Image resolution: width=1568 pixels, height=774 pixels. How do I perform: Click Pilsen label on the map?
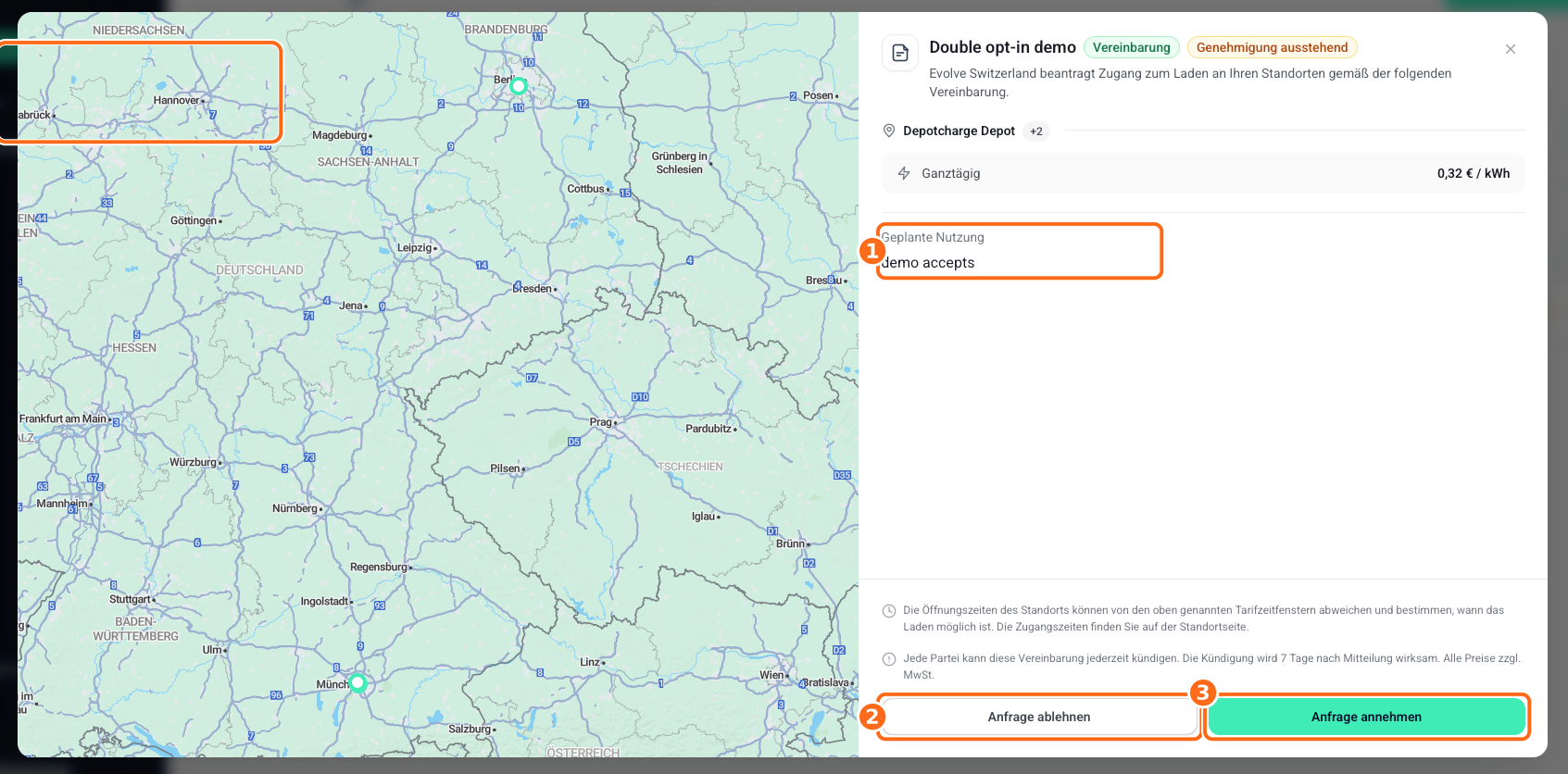[x=506, y=468]
